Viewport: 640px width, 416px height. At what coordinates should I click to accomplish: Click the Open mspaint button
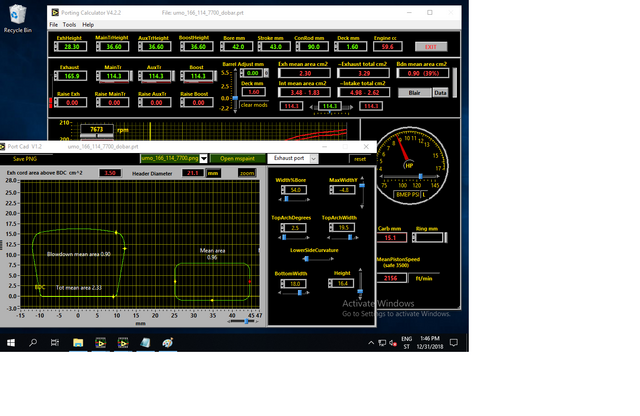238,158
